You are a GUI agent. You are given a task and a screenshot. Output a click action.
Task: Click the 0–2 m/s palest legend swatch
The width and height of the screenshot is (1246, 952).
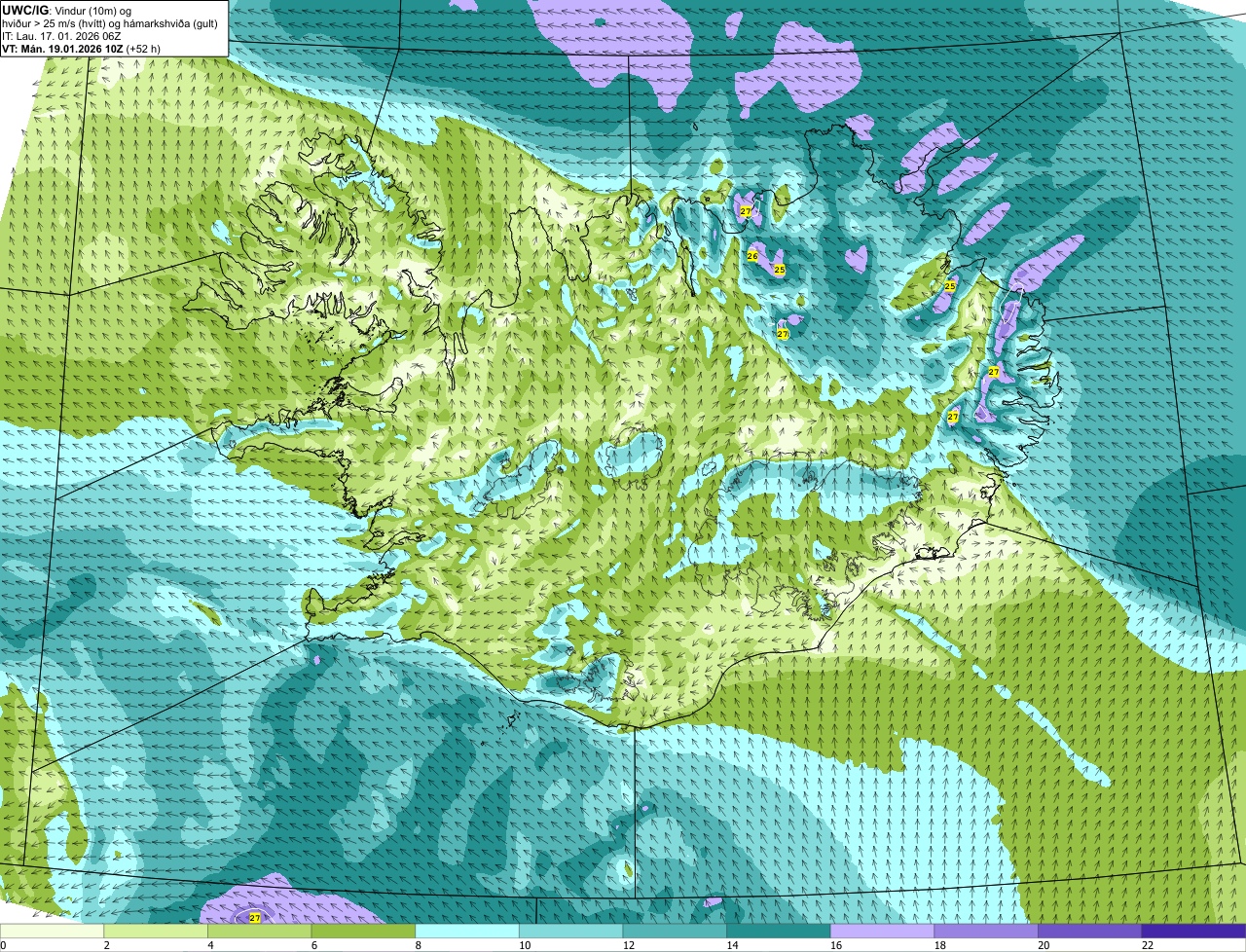coord(52,931)
